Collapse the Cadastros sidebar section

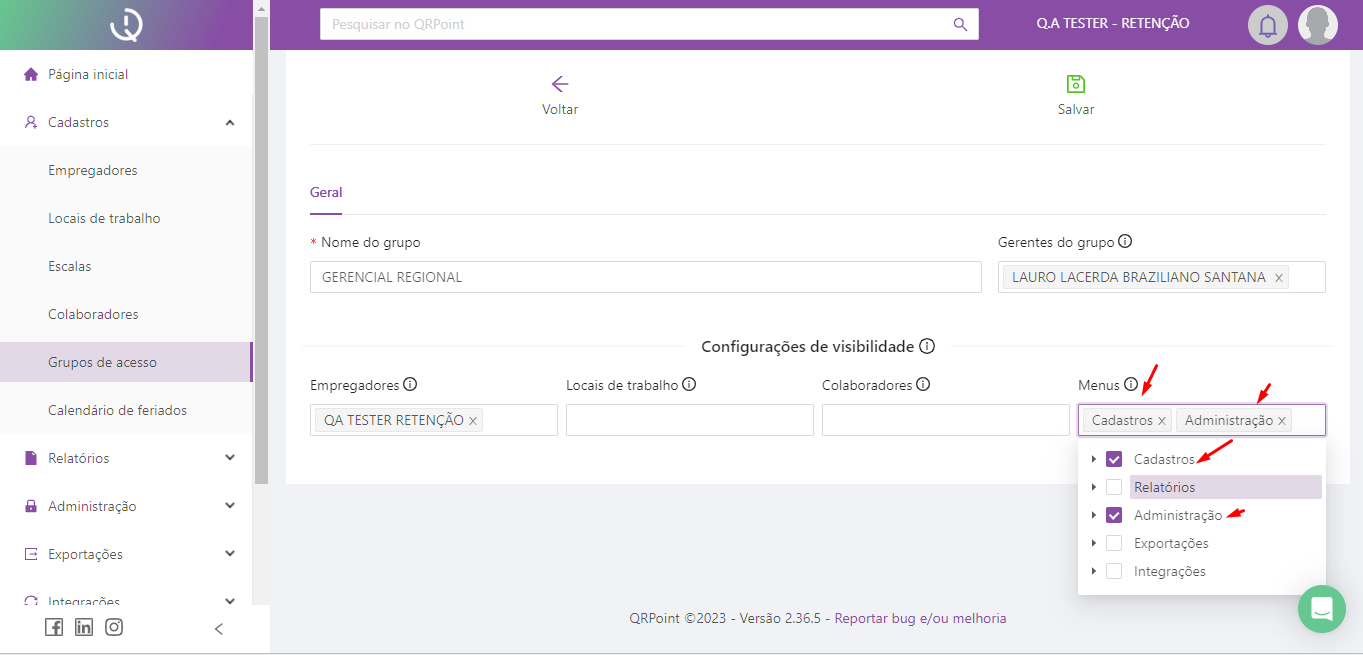[230, 122]
